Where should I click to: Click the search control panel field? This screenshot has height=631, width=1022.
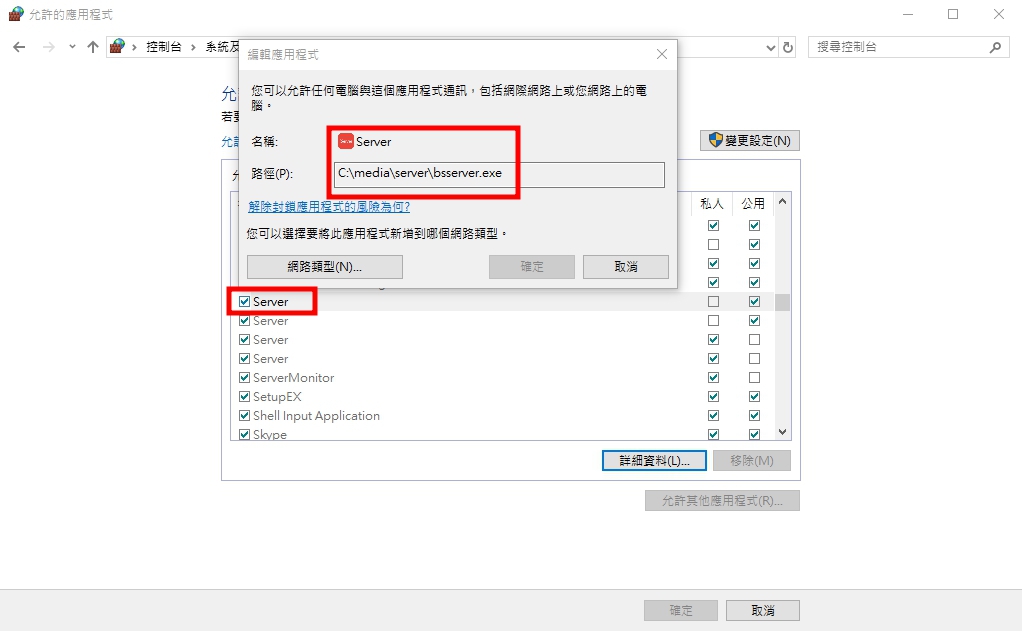[x=899, y=47]
